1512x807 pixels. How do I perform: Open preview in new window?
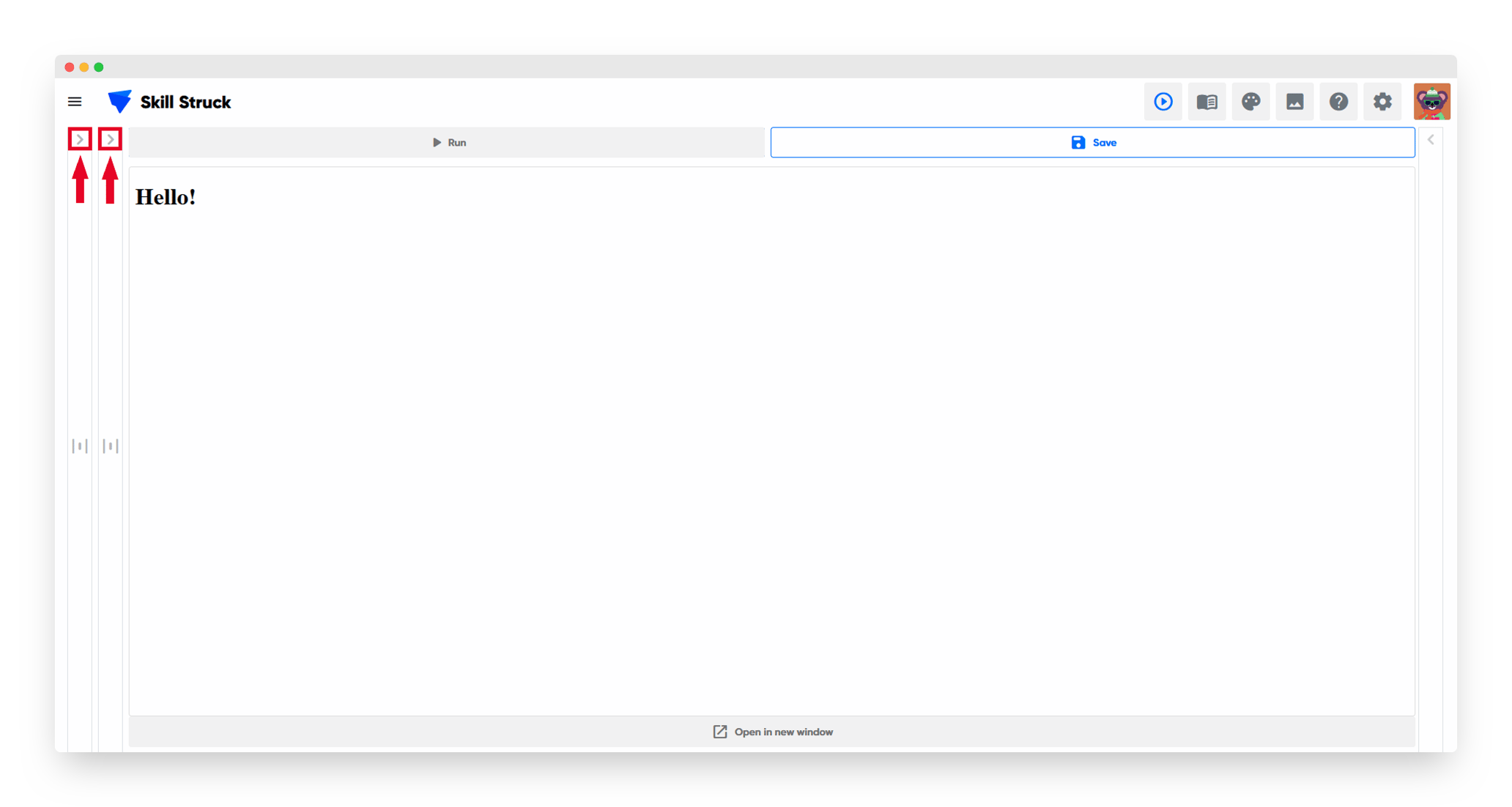point(771,732)
